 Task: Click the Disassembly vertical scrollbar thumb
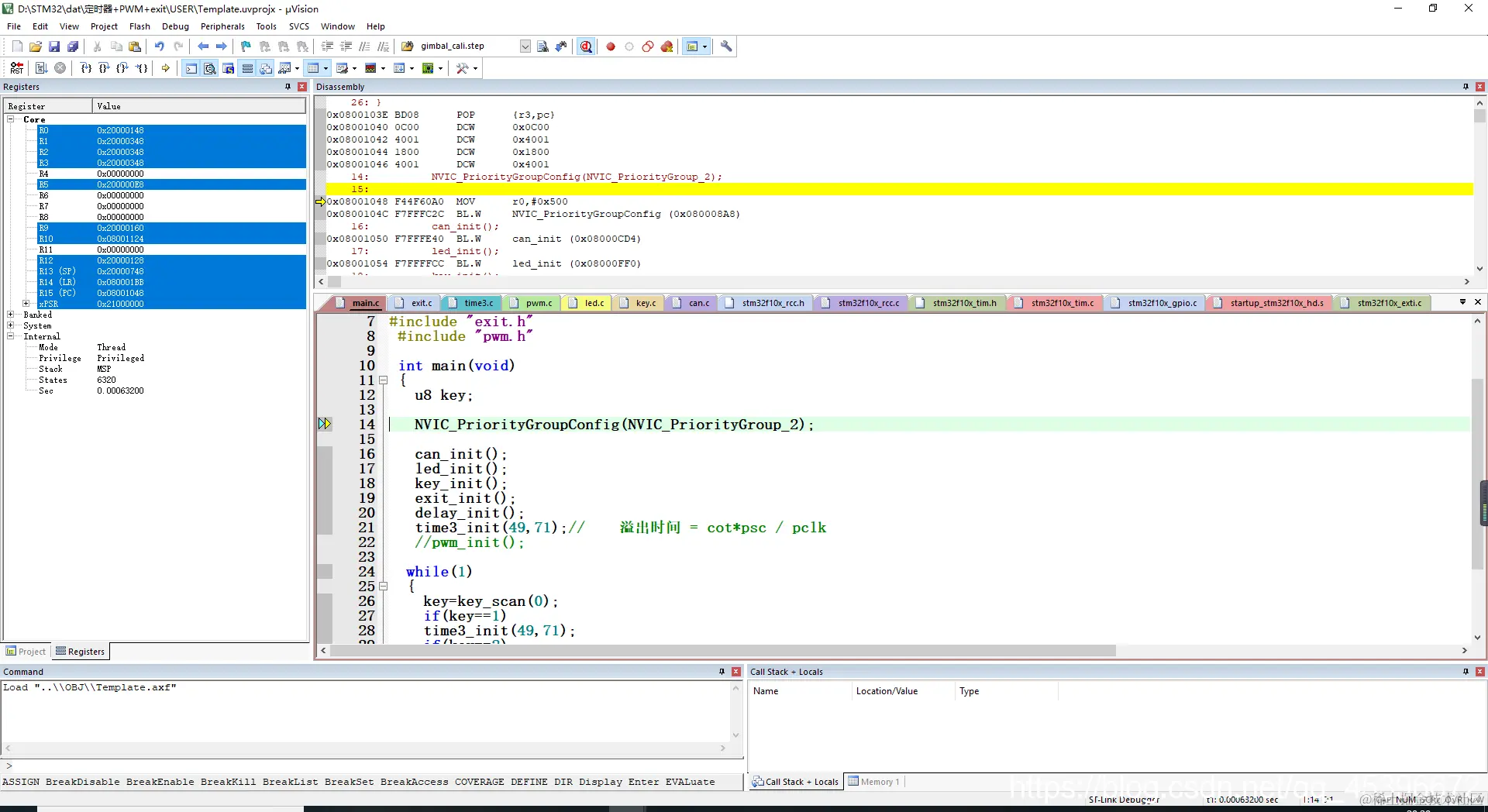click(1479, 116)
